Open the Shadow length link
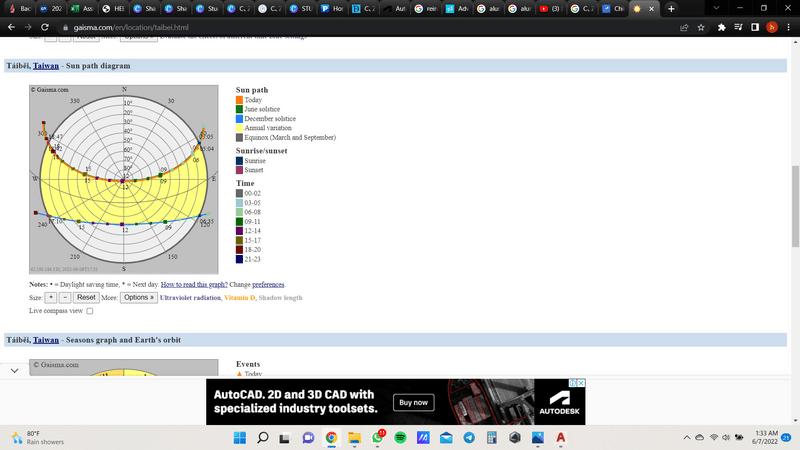 280,297
